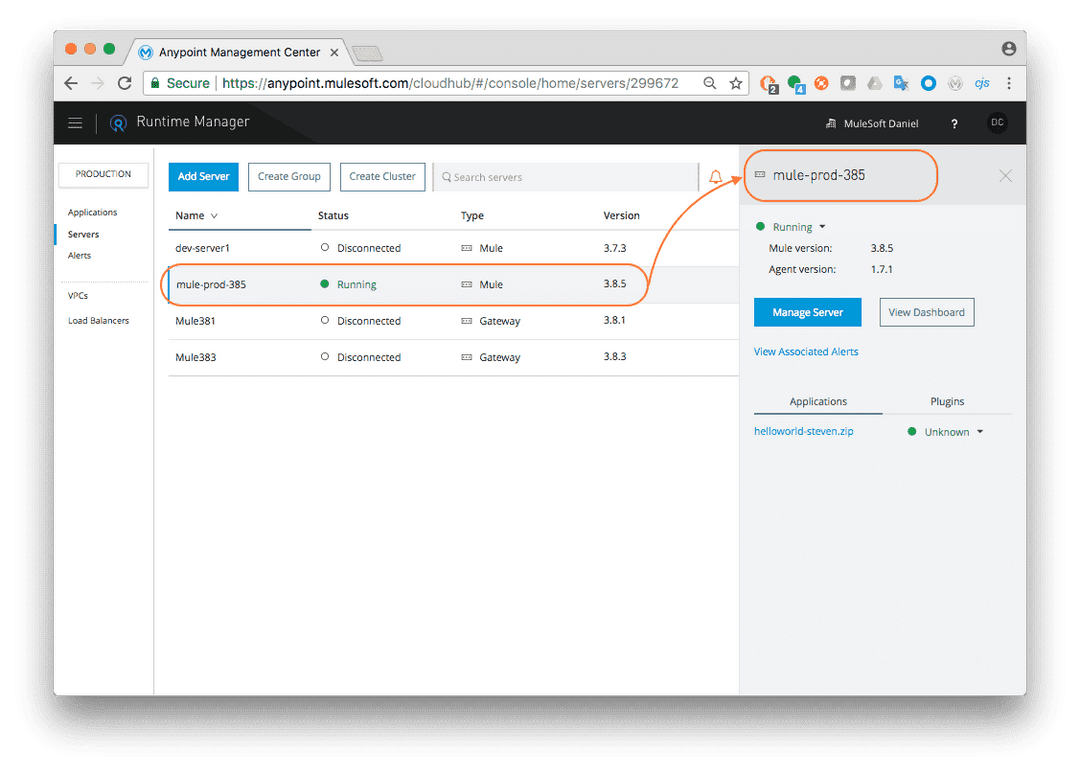Click the browser reload icon

point(124,83)
